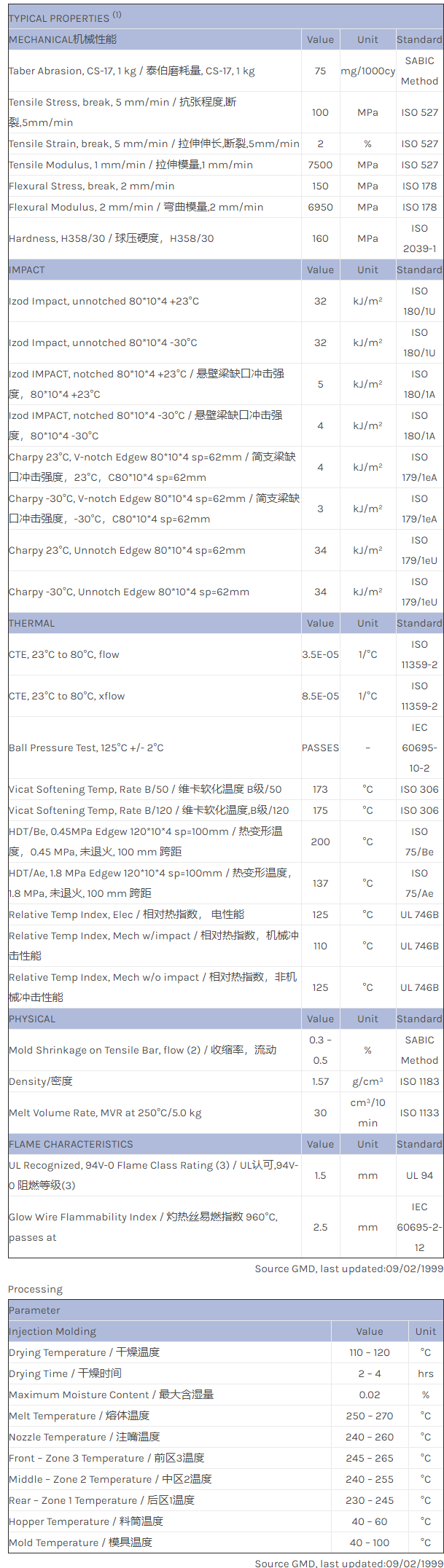Click the THERMAL section header
The image size is (444, 1568).
point(31,623)
